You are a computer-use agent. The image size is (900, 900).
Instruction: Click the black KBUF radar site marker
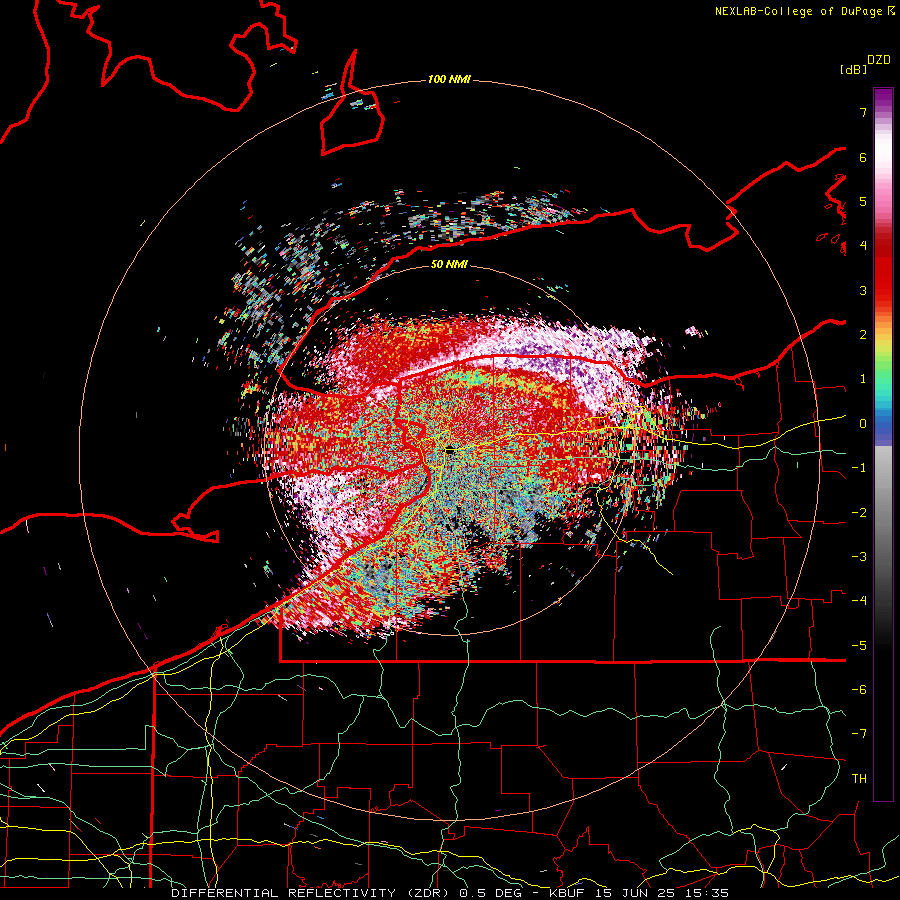[x=450, y=450]
